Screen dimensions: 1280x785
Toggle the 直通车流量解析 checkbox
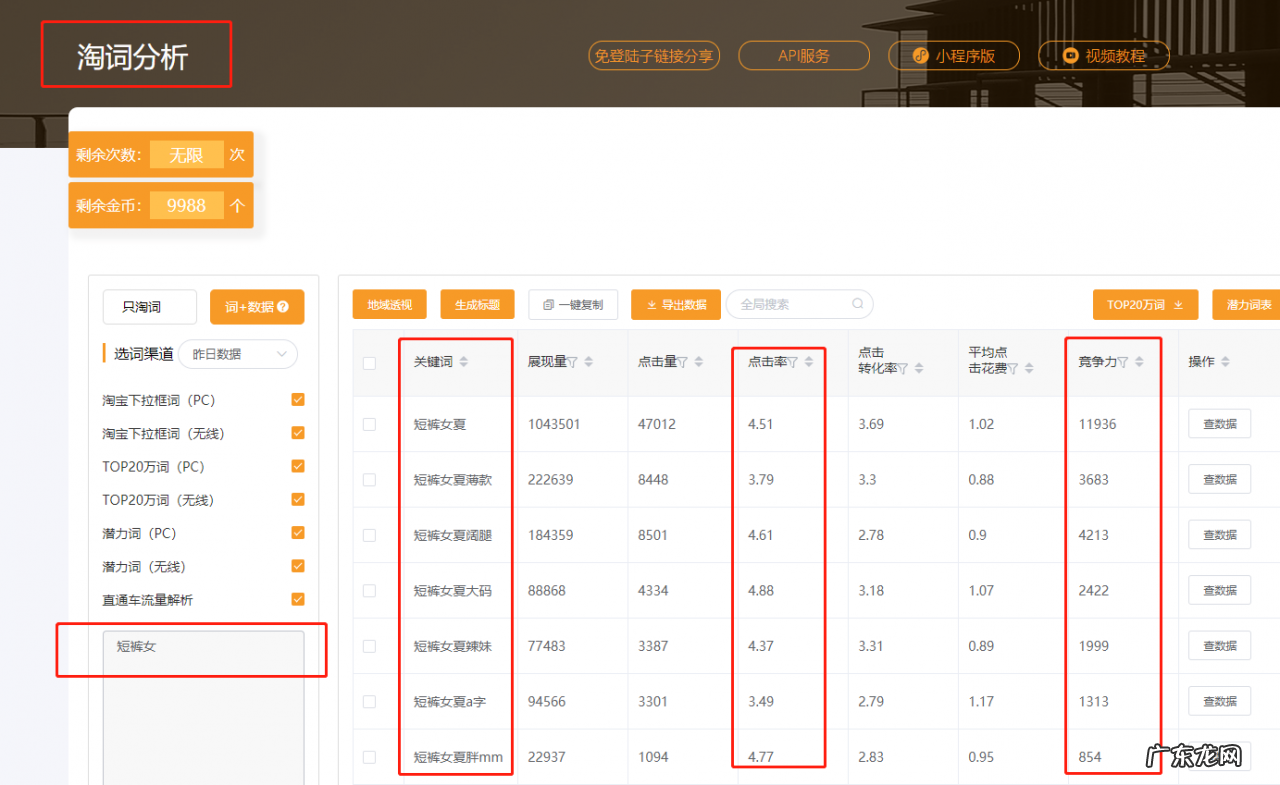tap(297, 600)
